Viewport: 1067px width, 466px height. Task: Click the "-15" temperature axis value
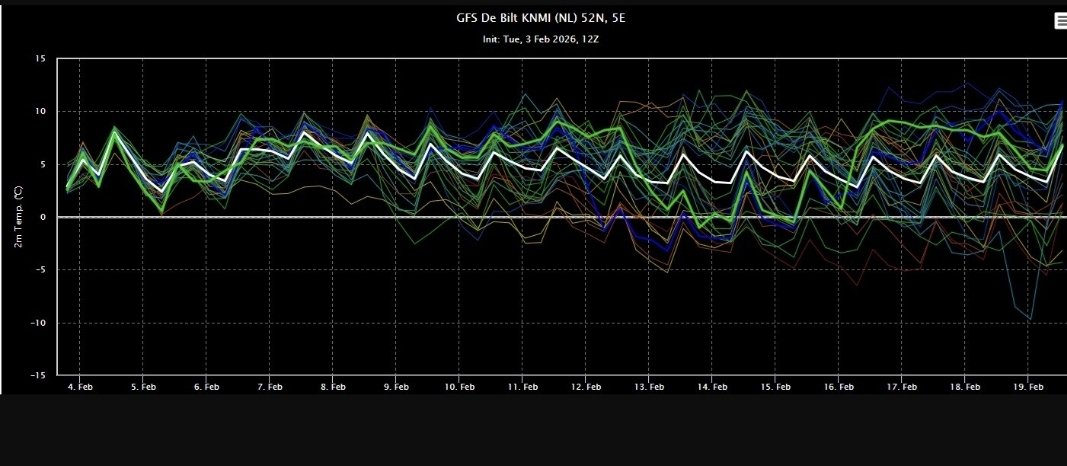pyautogui.click(x=37, y=375)
